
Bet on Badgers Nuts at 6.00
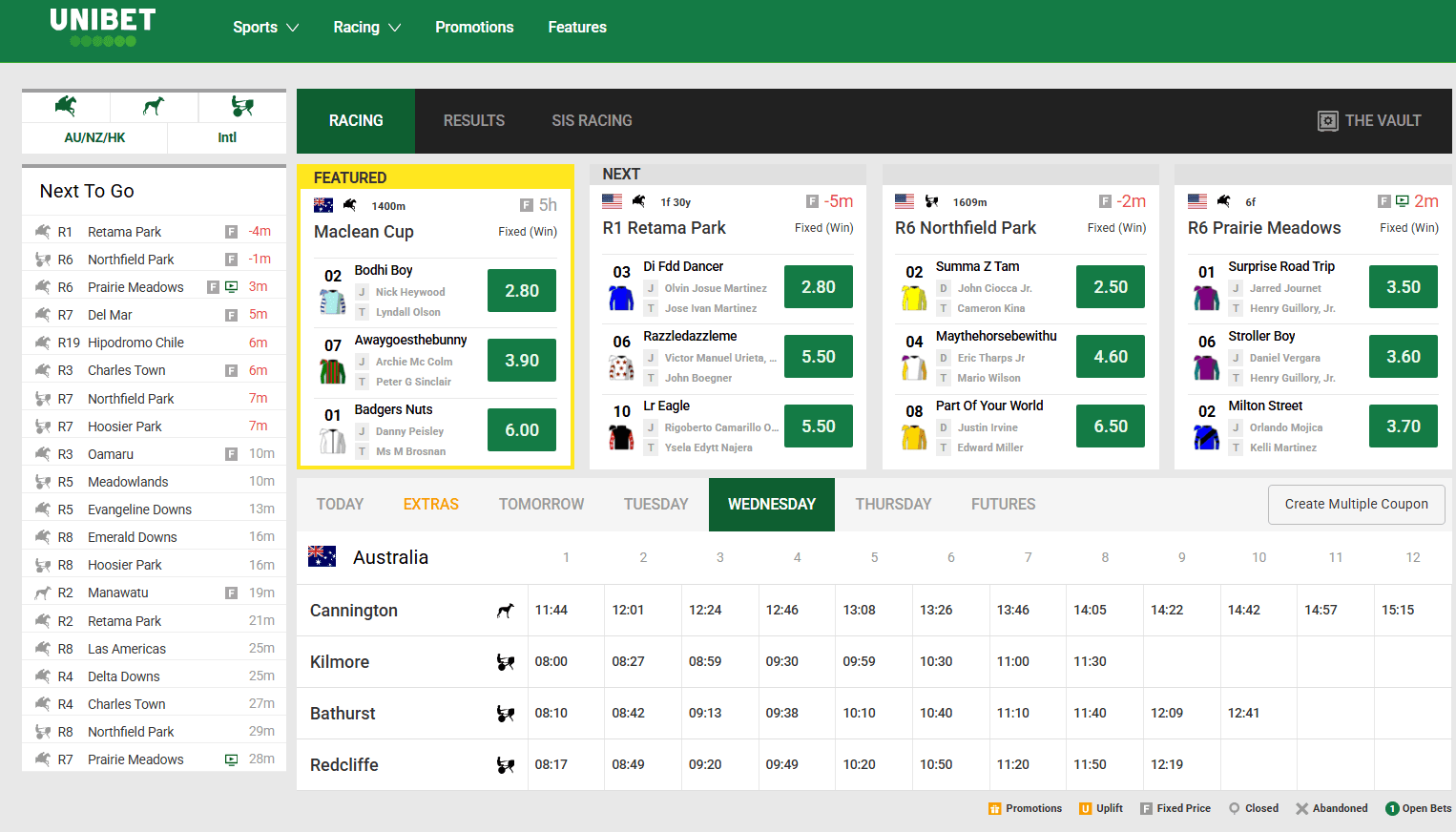coord(522,430)
